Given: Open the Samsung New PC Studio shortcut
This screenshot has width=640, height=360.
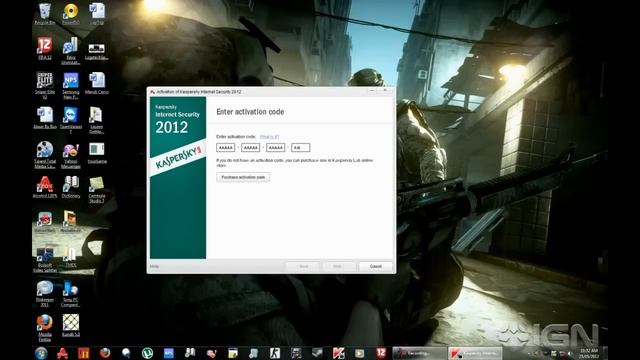Looking at the screenshot, I should click(x=71, y=85).
